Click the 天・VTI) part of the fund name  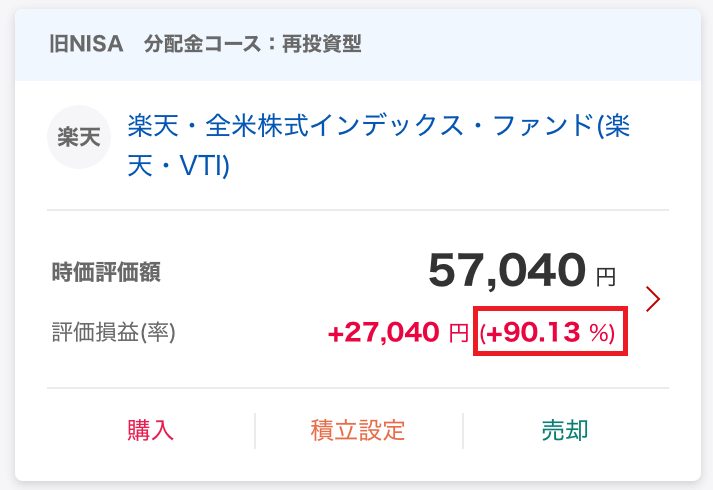pyautogui.click(x=178, y=165)
